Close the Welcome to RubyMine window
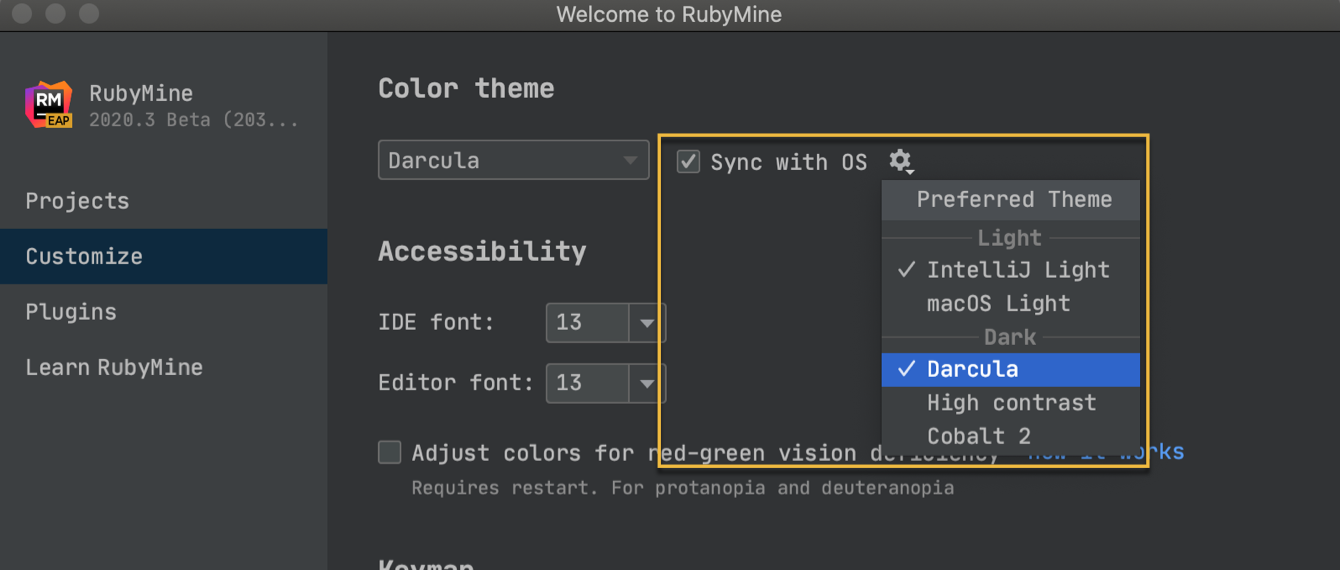Viewport: 1340px width, 570px height. [21, 14]
